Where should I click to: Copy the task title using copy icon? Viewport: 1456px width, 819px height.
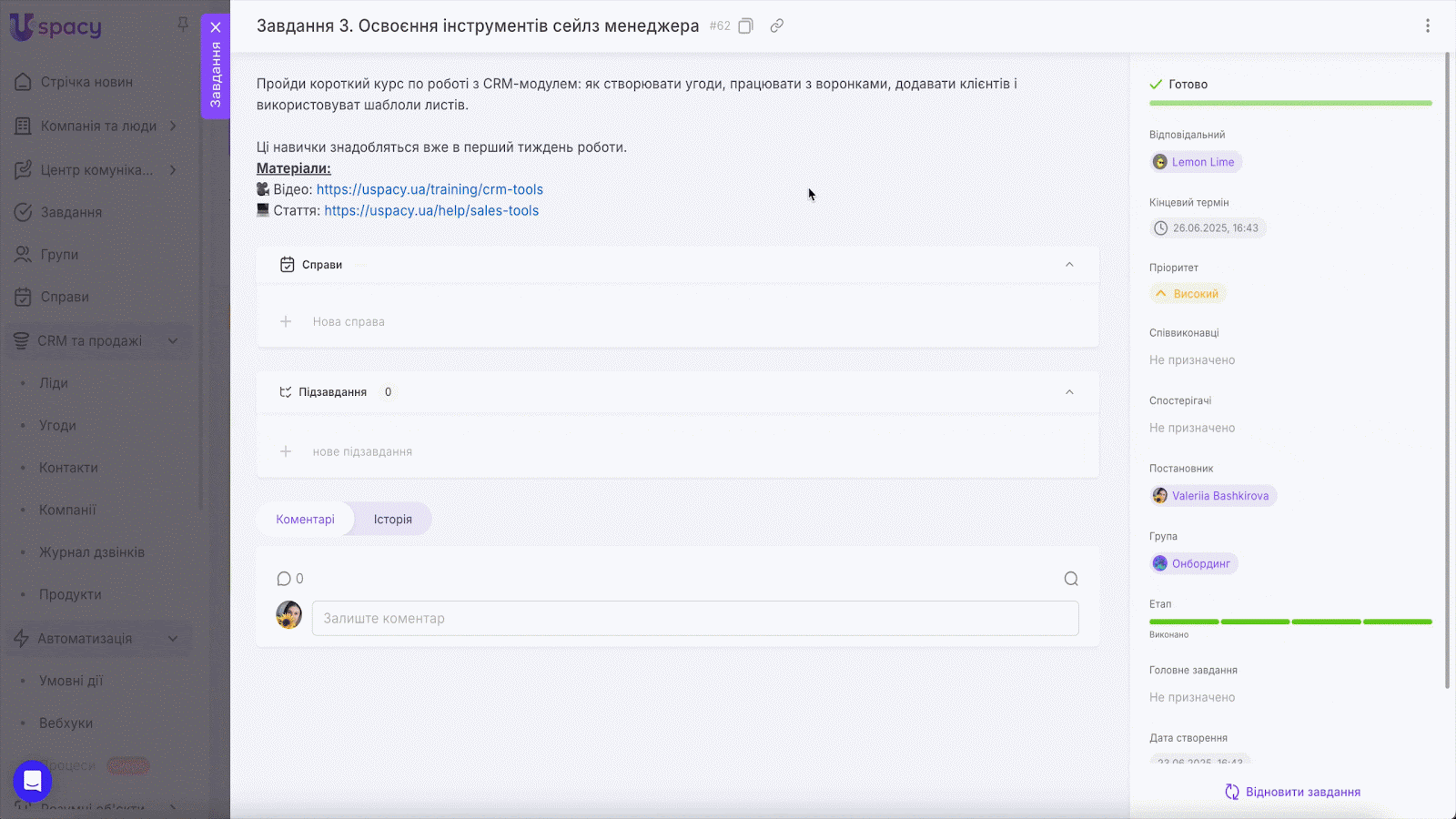click(745, 26)
